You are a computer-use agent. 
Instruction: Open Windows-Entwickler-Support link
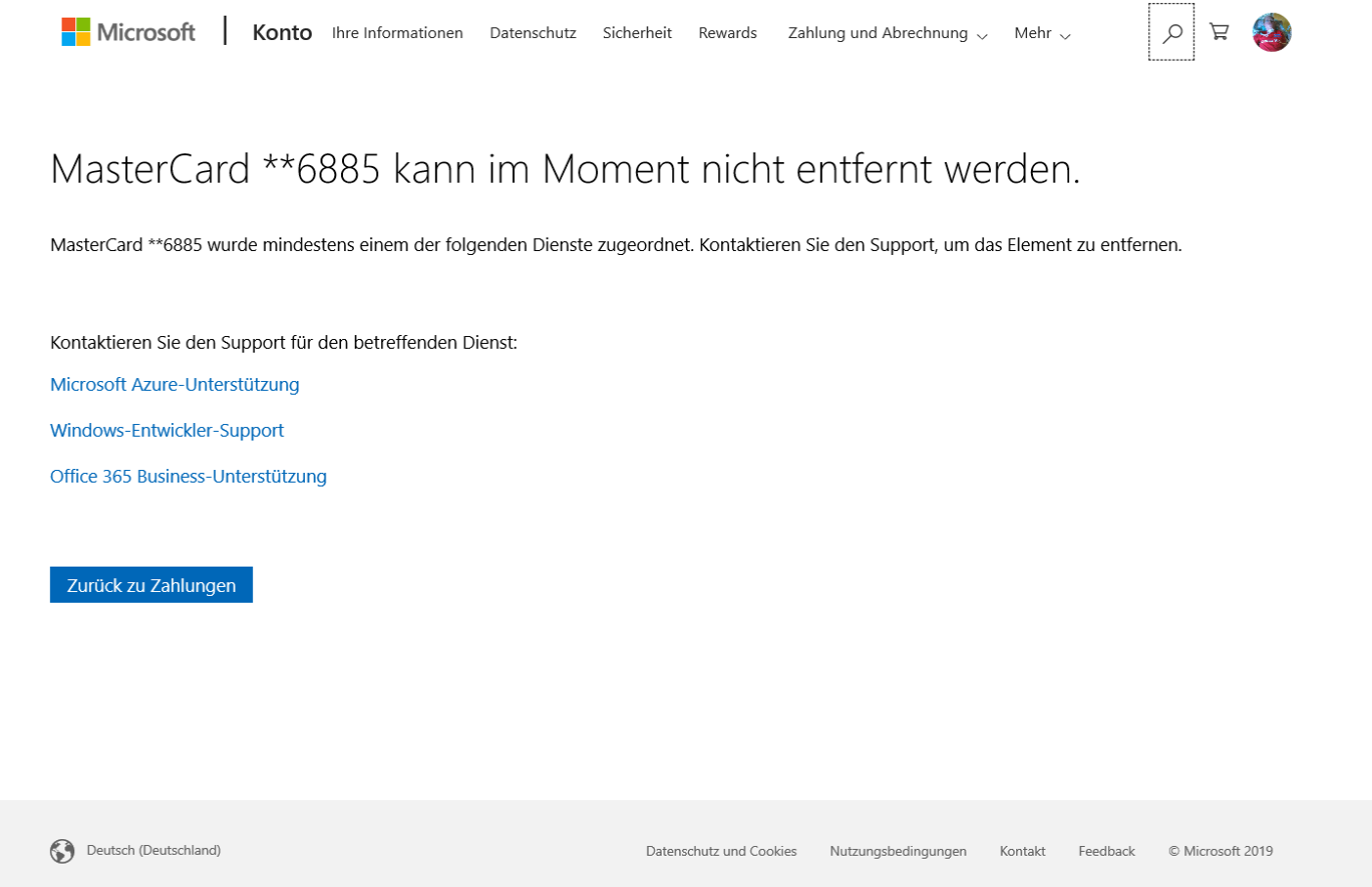(x=167, y=431)
